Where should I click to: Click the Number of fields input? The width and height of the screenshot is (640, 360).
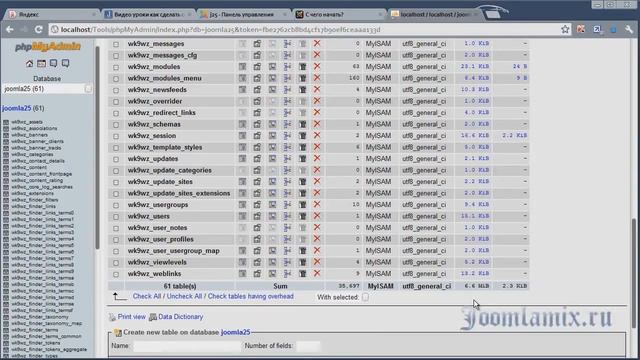[308, 346]
